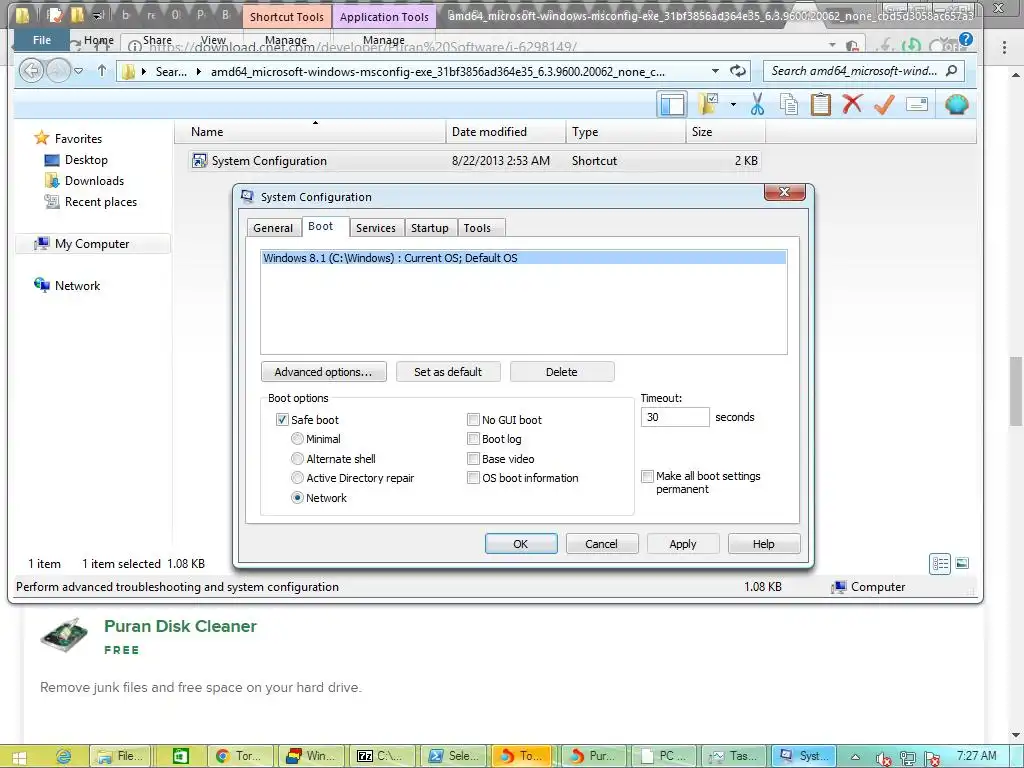Select the Minimal safe boot option
The image size is (1024, 768).
click(297, 439)
